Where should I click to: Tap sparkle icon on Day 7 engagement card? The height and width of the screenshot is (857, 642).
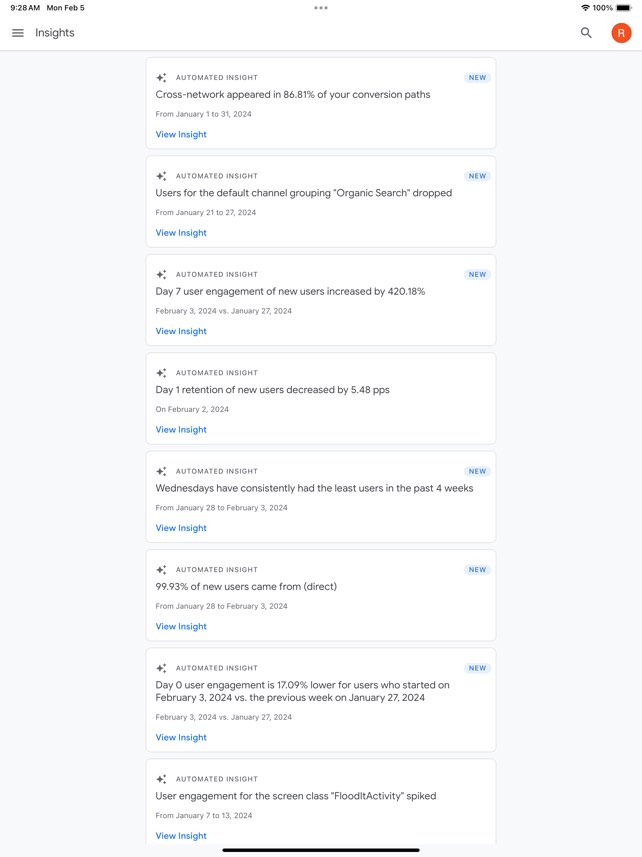[x=161, y=274]
